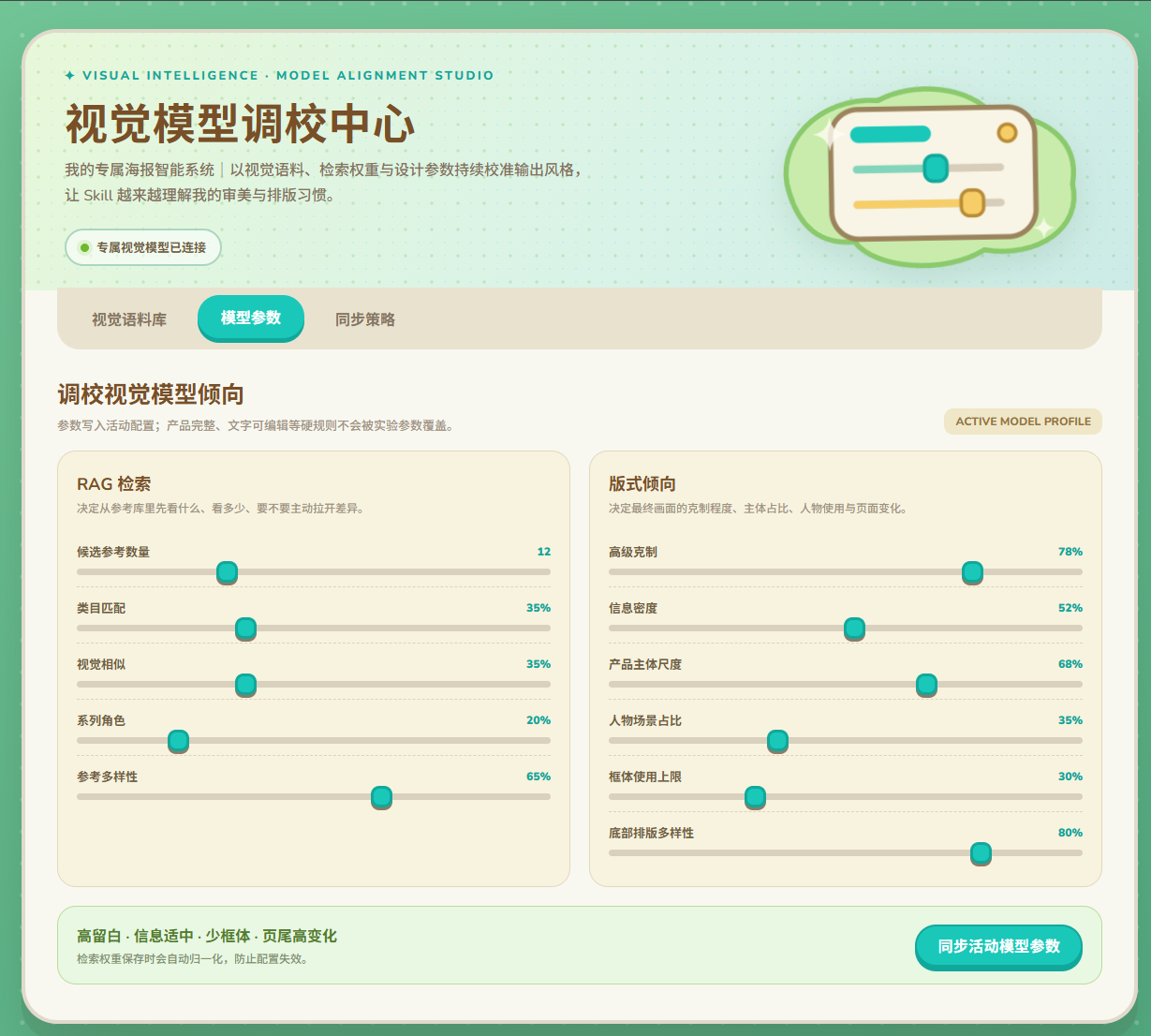The image size is (1151, 1036).
Task: Click the 系列角色 slider handle
Action: tap(178, 741)
